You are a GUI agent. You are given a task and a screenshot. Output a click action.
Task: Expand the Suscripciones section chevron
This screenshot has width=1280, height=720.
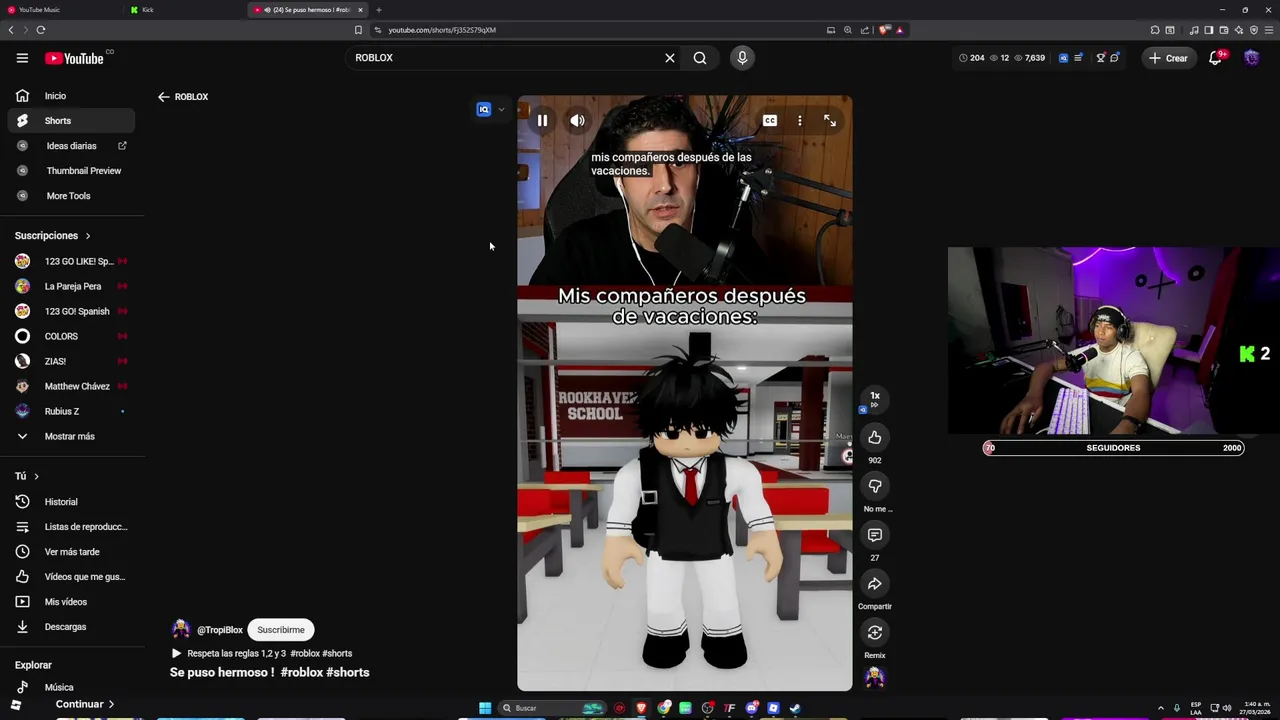pos(88,236)
